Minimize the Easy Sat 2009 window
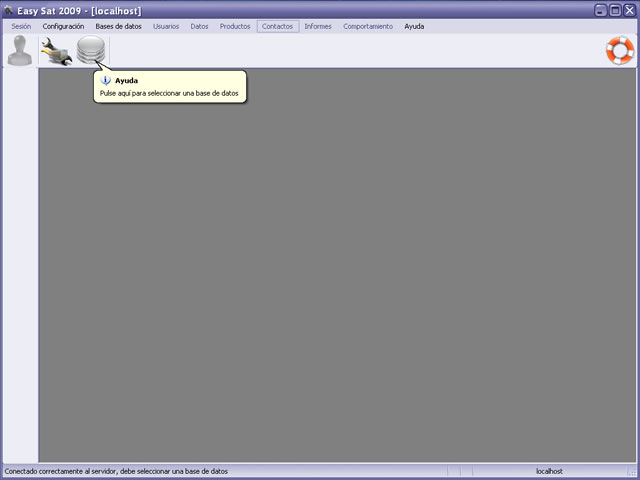The height and width of the screenshot is (480, 640). 600,10
